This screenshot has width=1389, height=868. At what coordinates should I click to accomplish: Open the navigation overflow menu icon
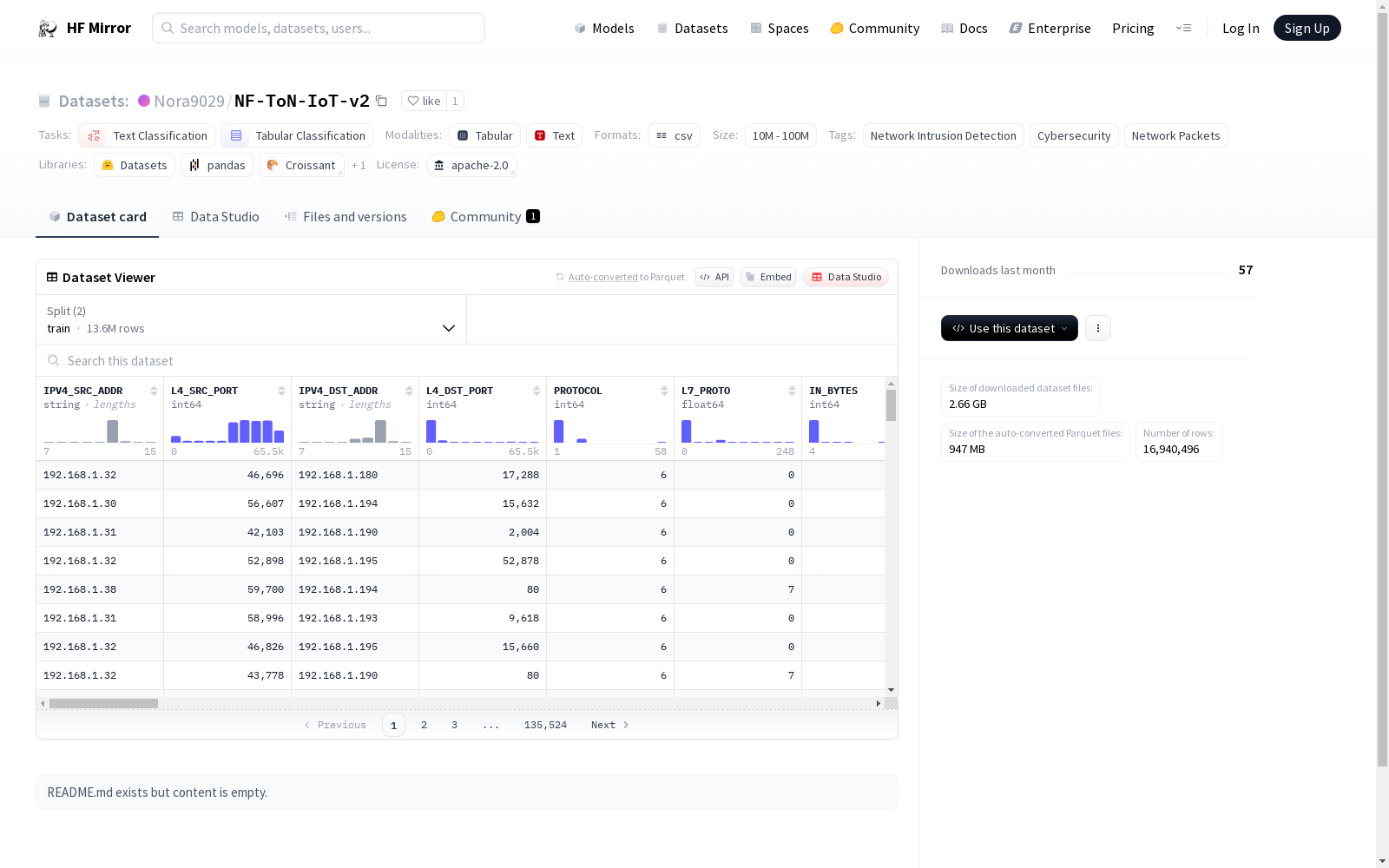pyautogui.click(x=1183, y=28)
